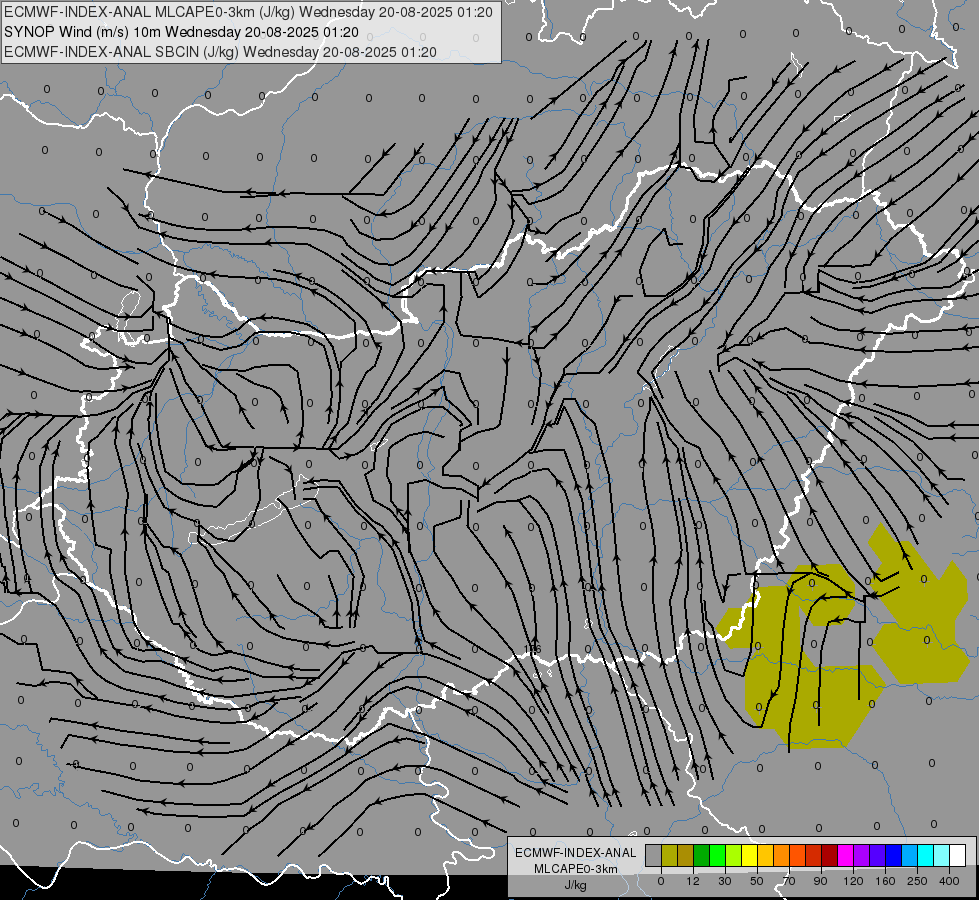The height and width of the screenshot is (900, 979).
Task: Click the MLCAPE0-3km title line at top
Action: [x=248, y=12]
